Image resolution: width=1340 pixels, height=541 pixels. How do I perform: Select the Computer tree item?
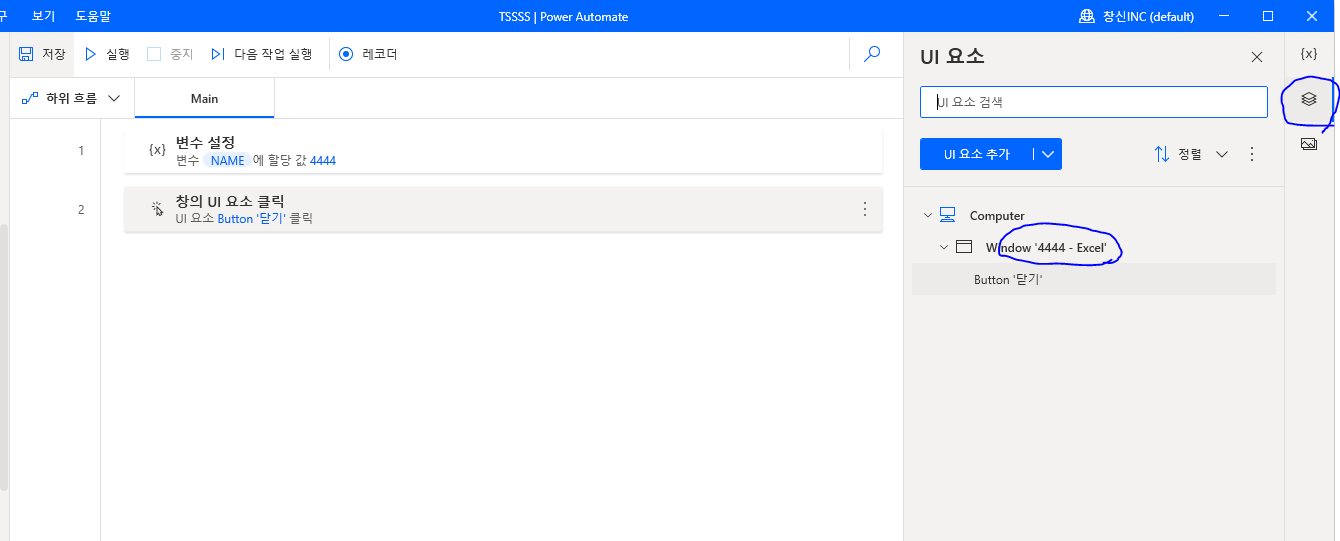pos(997,215)
